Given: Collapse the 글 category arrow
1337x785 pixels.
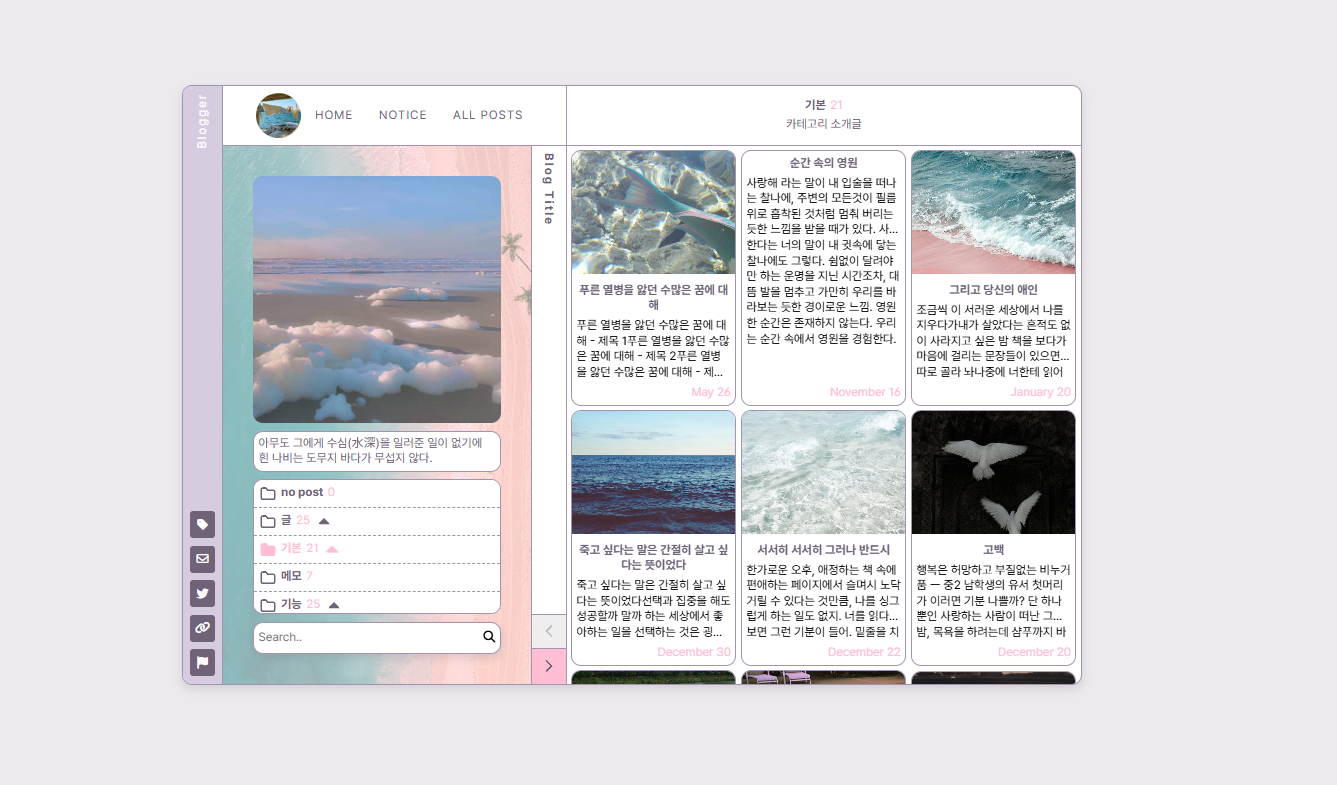Looking at the screenshot, I should coord(324,521).
